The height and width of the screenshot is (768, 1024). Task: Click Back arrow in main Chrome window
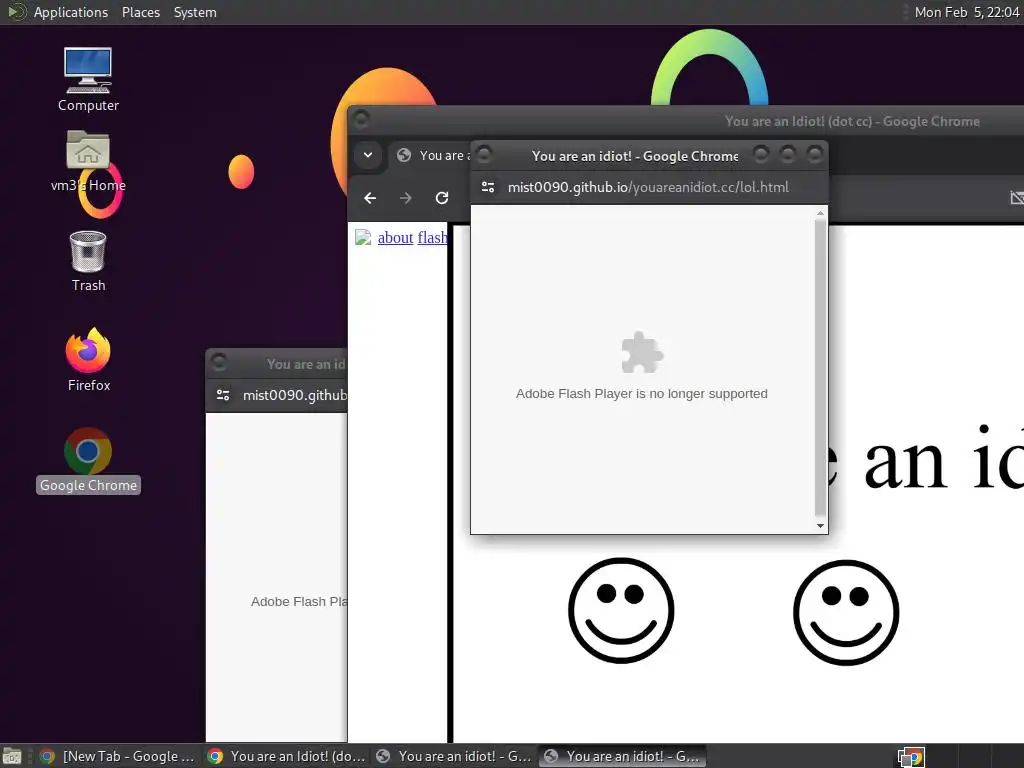pyautogui.click(x=370, y=198)
